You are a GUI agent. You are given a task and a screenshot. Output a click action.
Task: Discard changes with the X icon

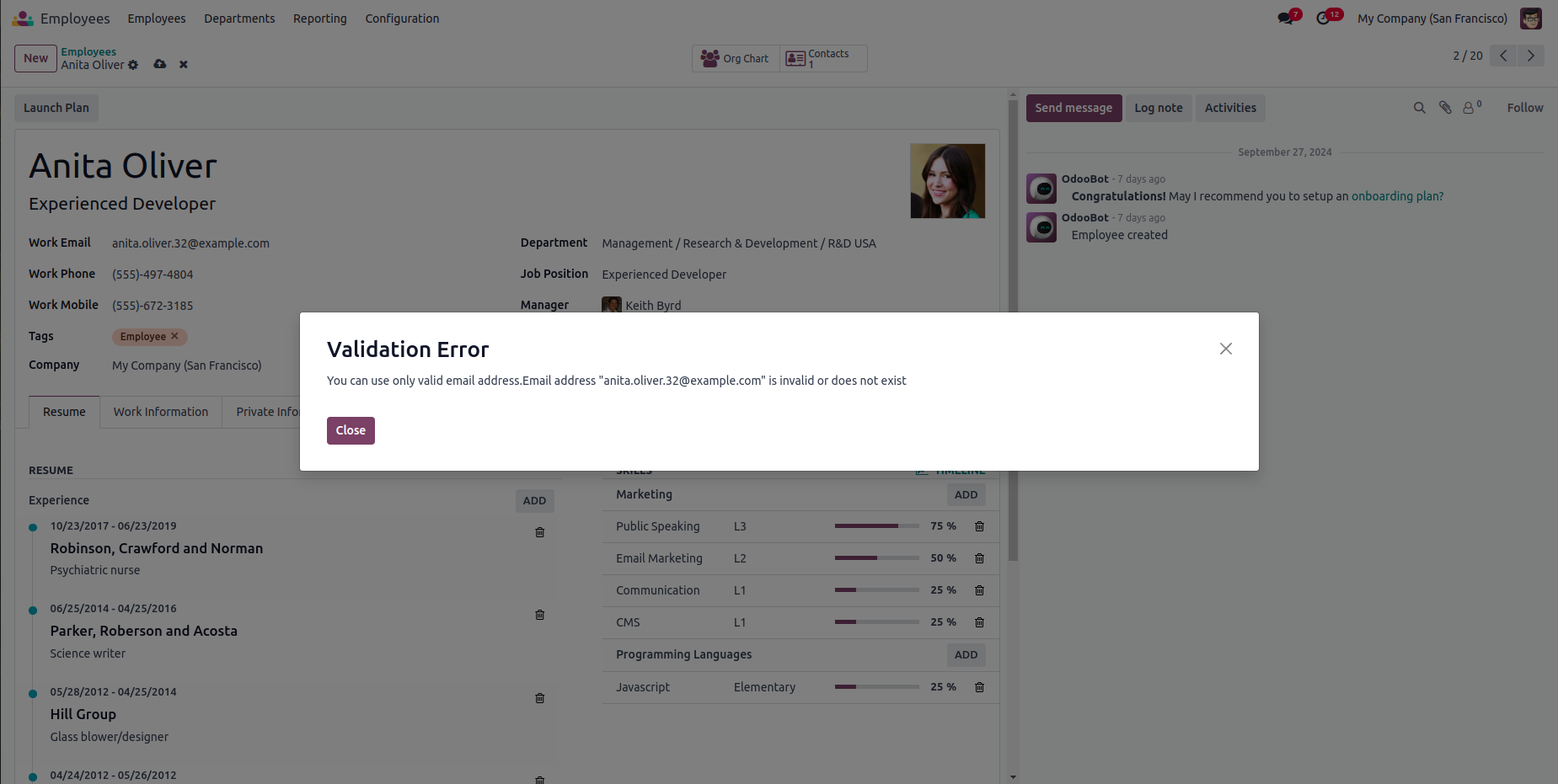[x=183, y=65]
